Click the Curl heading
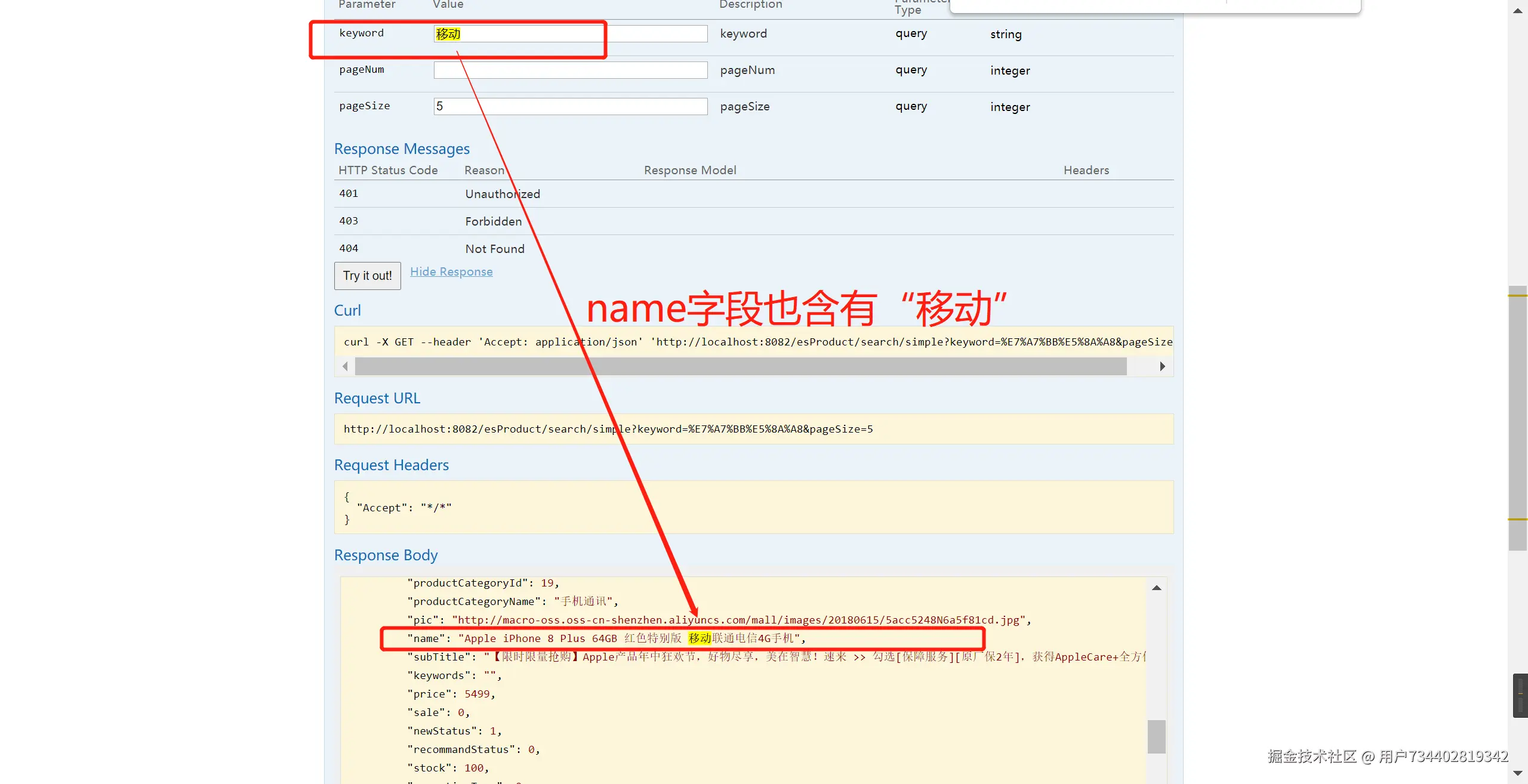This screenshot has height=784, width=1528. 347,310
